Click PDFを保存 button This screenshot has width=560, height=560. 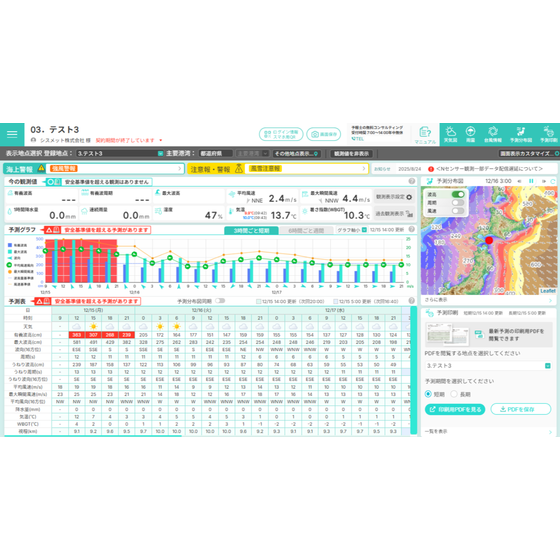[x=521, y=409]
